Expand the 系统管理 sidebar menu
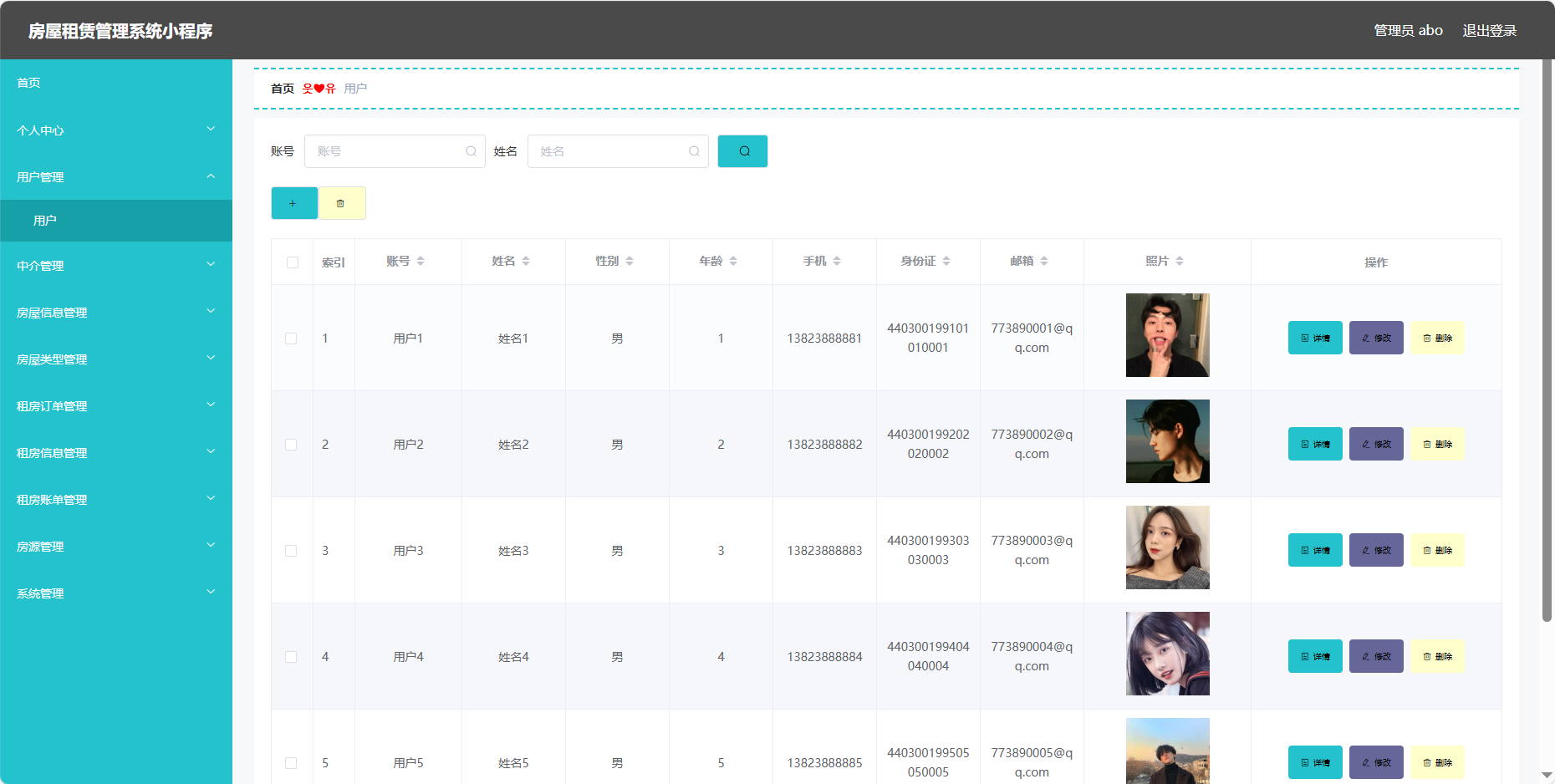Image resolution: width=1555 pixels, height=784 pixels. click(116, 593)
